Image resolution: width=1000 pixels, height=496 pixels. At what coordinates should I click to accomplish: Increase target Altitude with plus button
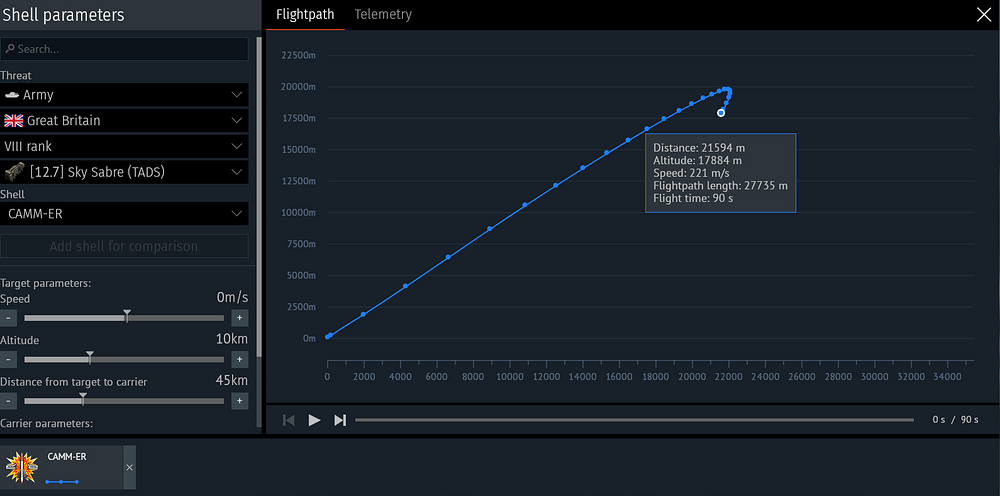(240, 360)
